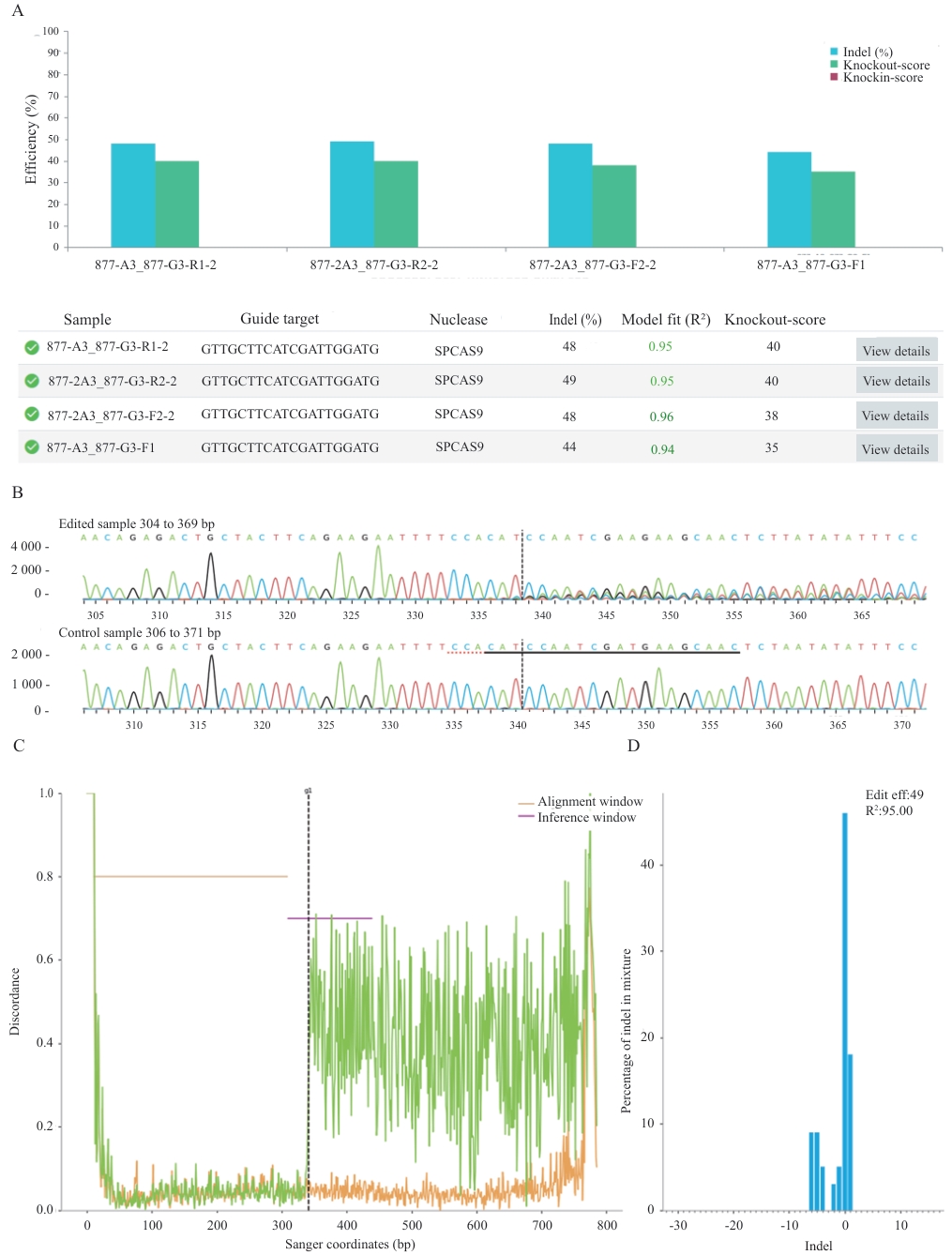This screenshot has height=1255, width=952.
Task: Click green check icon for 877-A3_877-G3-R1-2 row
Action: coord(32,348)
